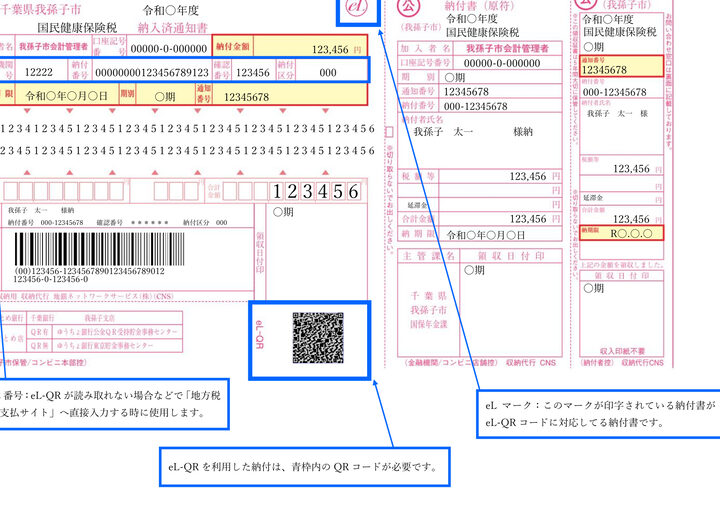Click the 納付区分 value 000

pos(328,72)
